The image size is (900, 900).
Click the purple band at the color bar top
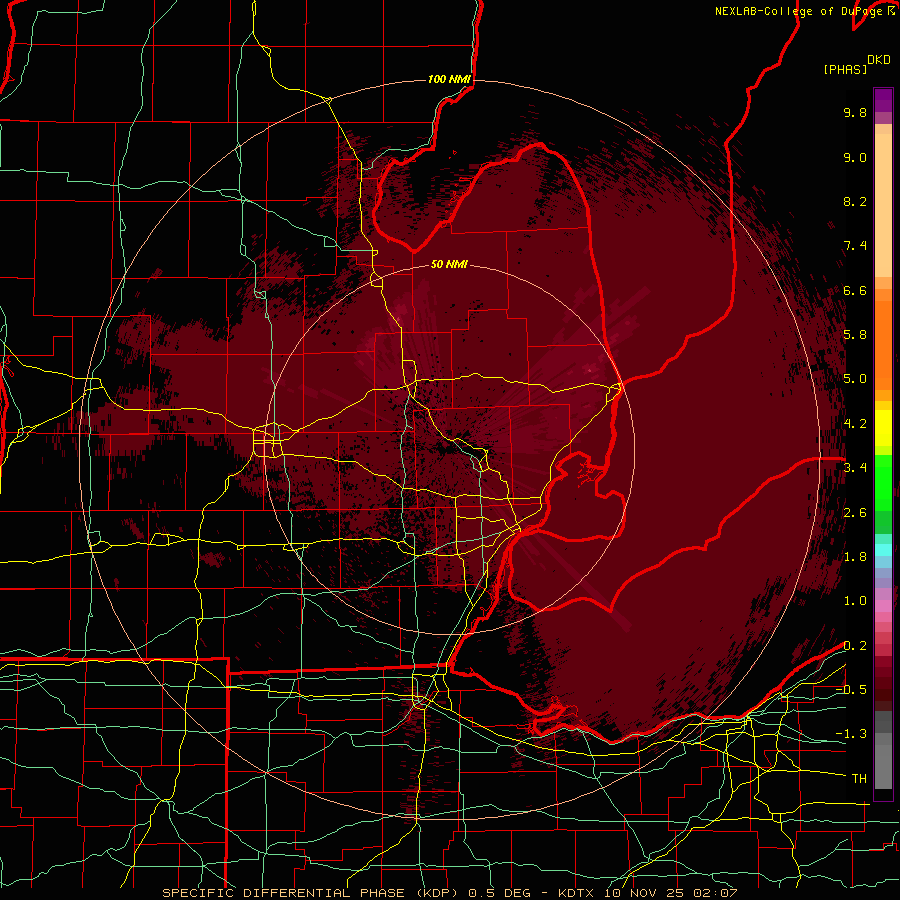(x=883, y=100)
